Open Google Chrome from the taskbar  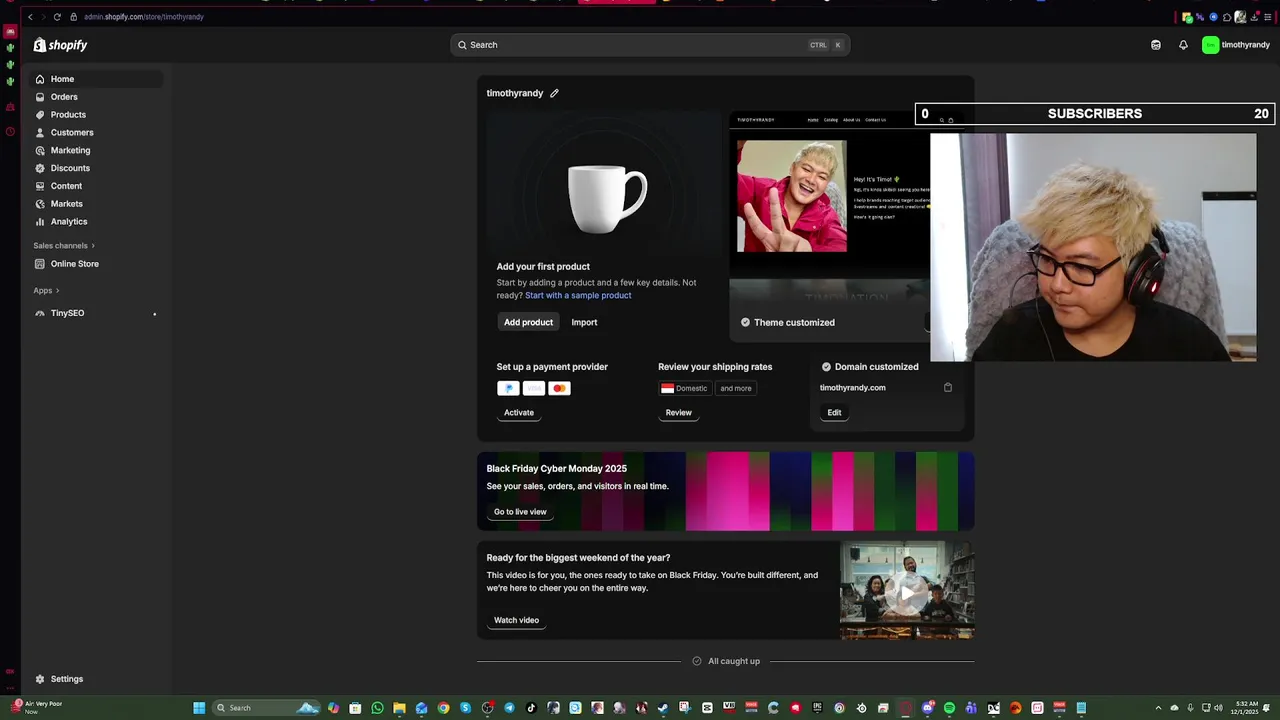[x=443, y=708]
